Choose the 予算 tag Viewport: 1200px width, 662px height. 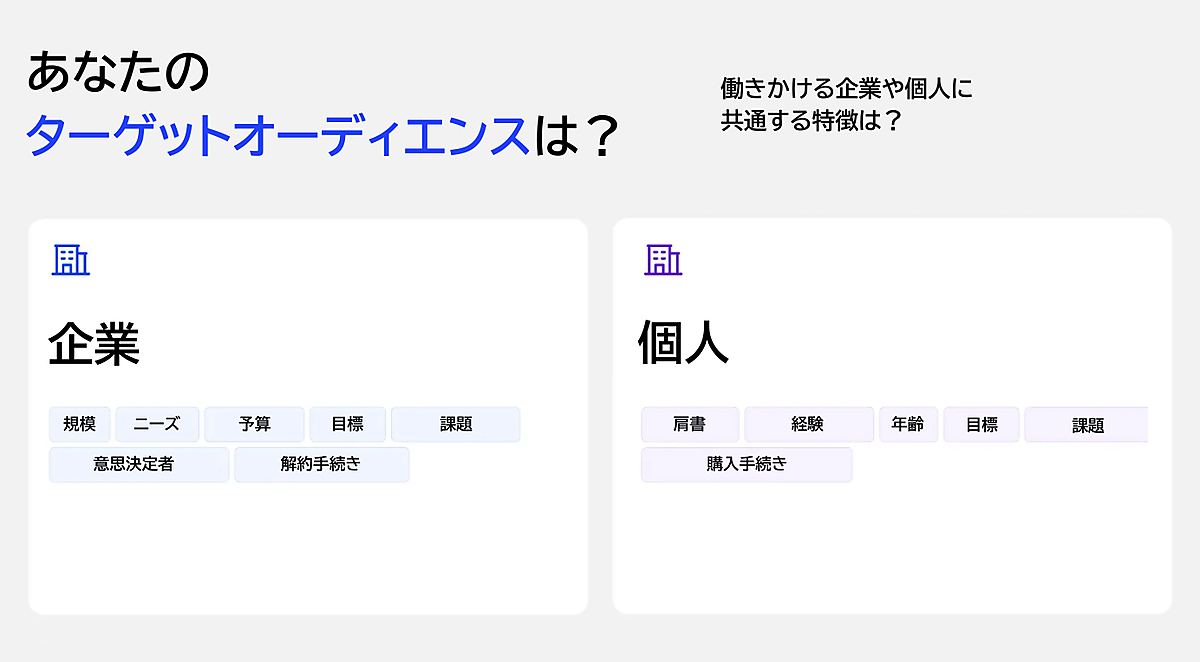click(x=254, y=424)
